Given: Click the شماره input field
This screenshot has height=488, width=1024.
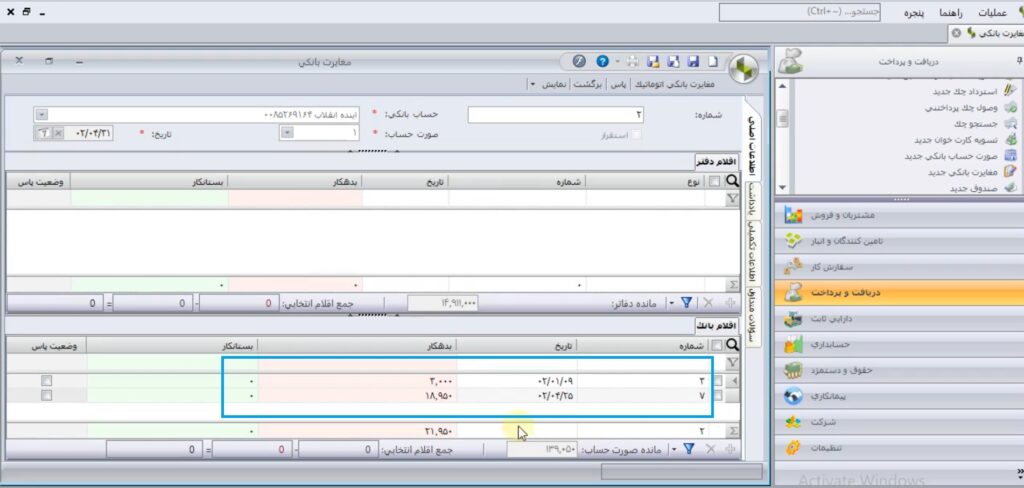Looking at the screenshot, I should (556, 115).
